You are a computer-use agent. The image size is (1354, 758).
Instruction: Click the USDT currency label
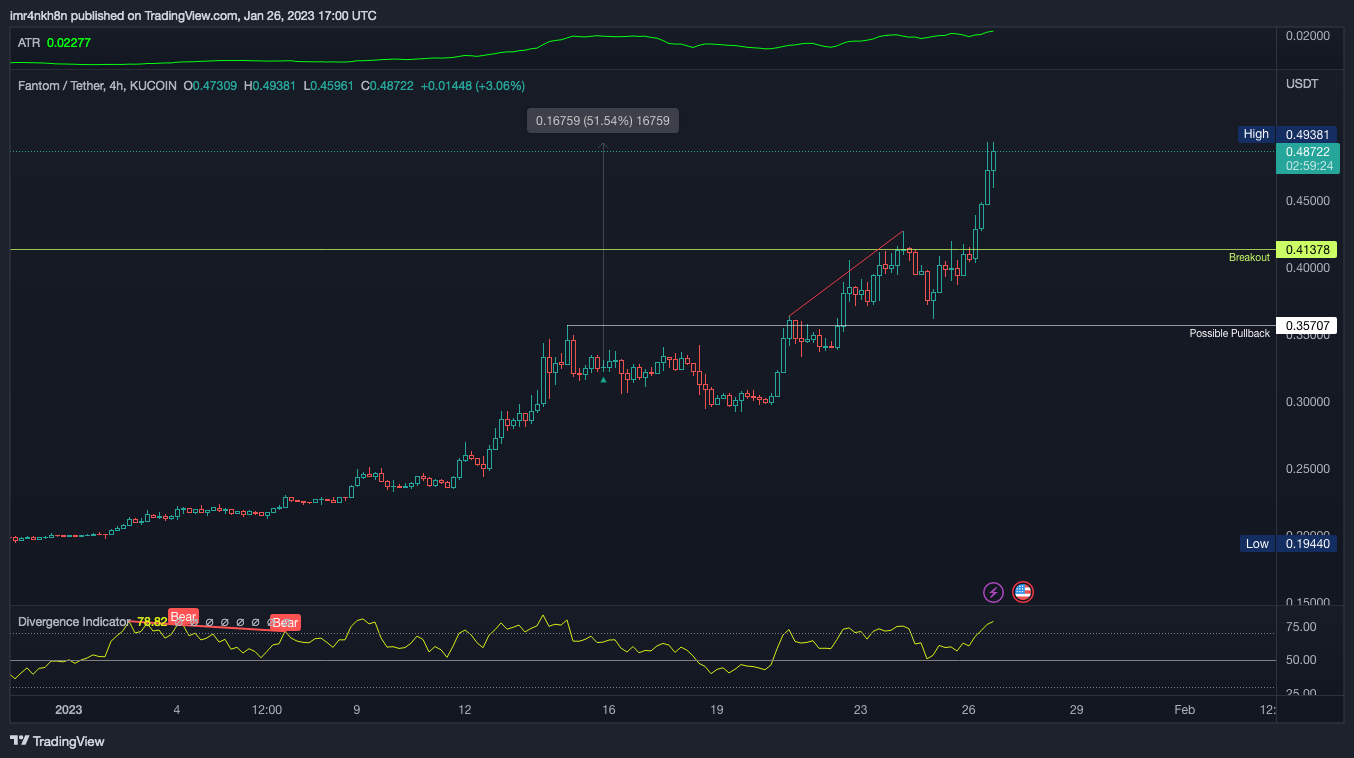(1302, 83)
